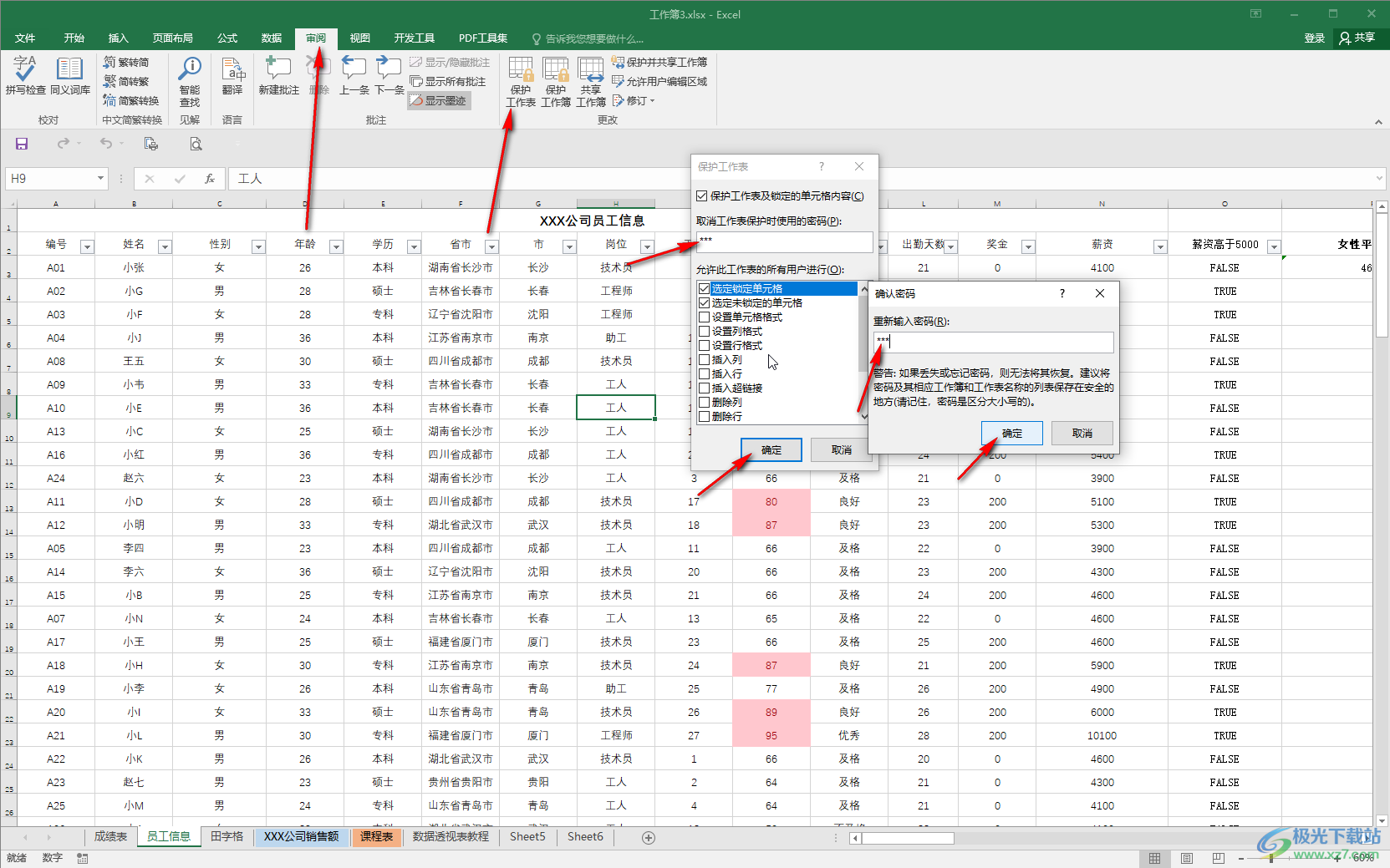Enable Format rows permission checkbox

[705, 346]
